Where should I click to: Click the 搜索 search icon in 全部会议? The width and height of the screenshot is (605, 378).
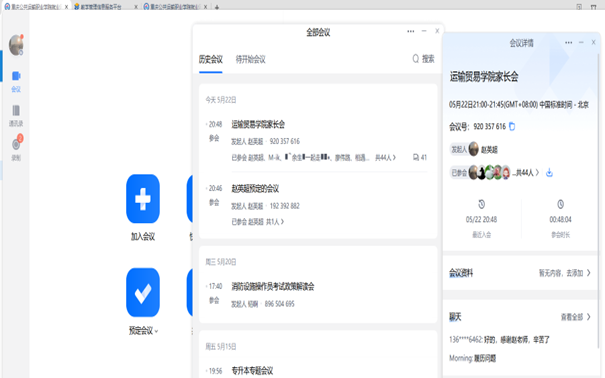416,59
